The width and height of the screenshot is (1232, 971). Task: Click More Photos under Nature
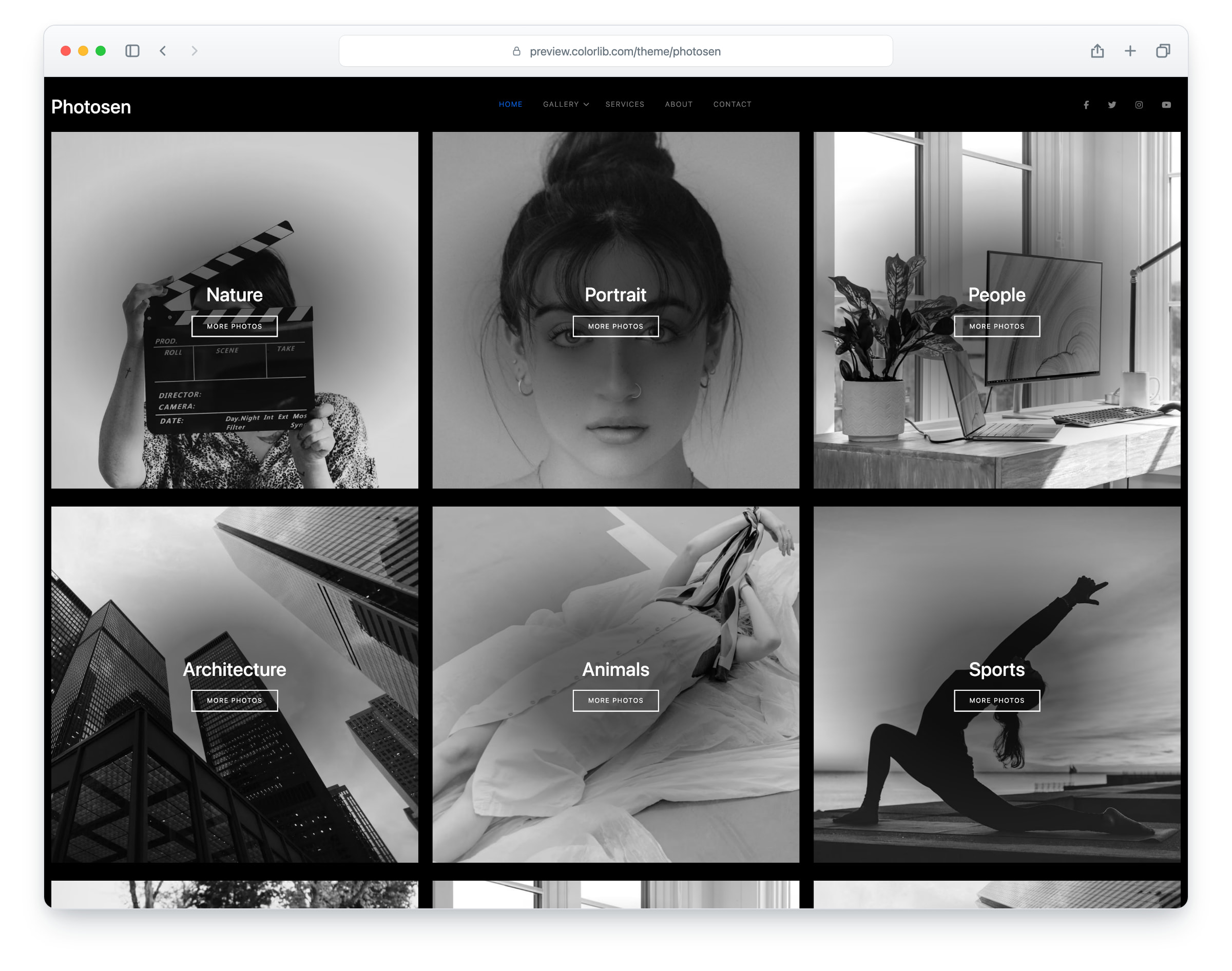(x=234, y=326)
